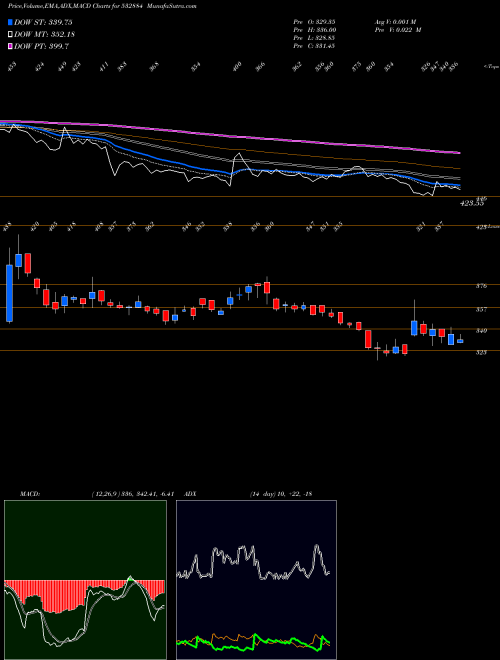Click the 'MACD:' panel heading
Screen dimensions: 500x660
tap(29, 493)
